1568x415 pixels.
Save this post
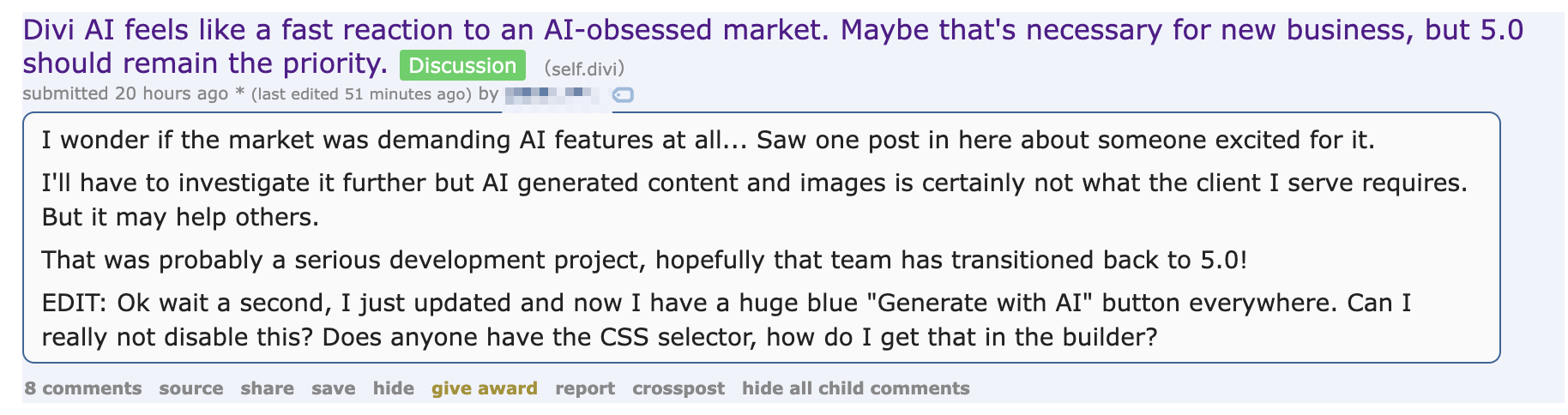pyautogui.click(x=333, y=388)
